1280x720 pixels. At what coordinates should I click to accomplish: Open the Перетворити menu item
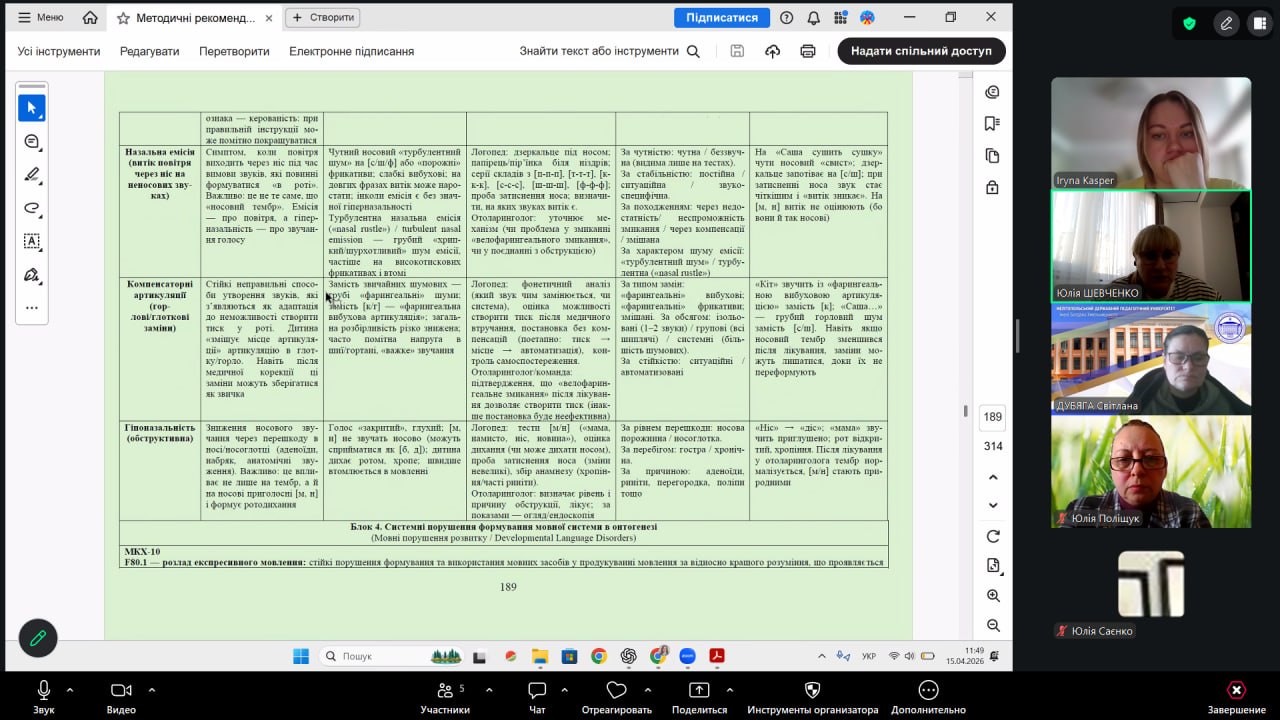pyautogui.click(x=234, y=51)
